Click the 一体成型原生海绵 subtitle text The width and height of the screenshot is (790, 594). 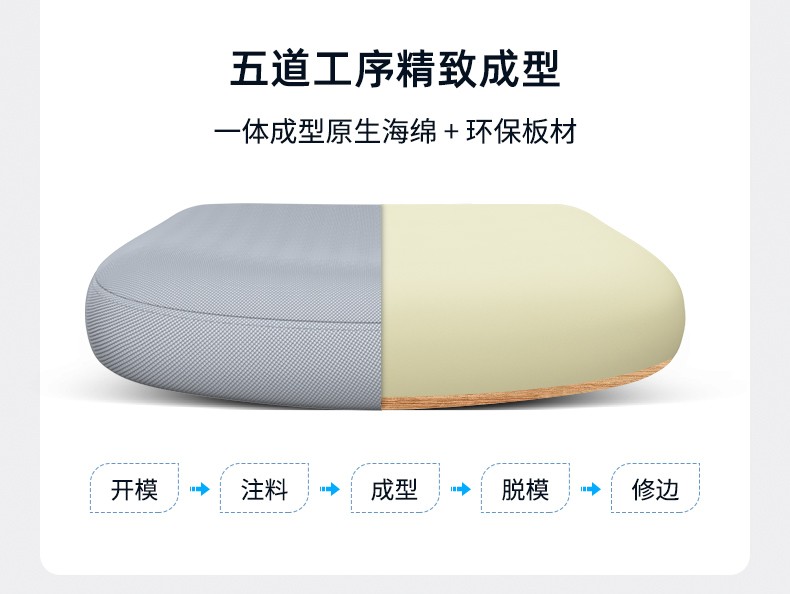[x=325, y=132]
